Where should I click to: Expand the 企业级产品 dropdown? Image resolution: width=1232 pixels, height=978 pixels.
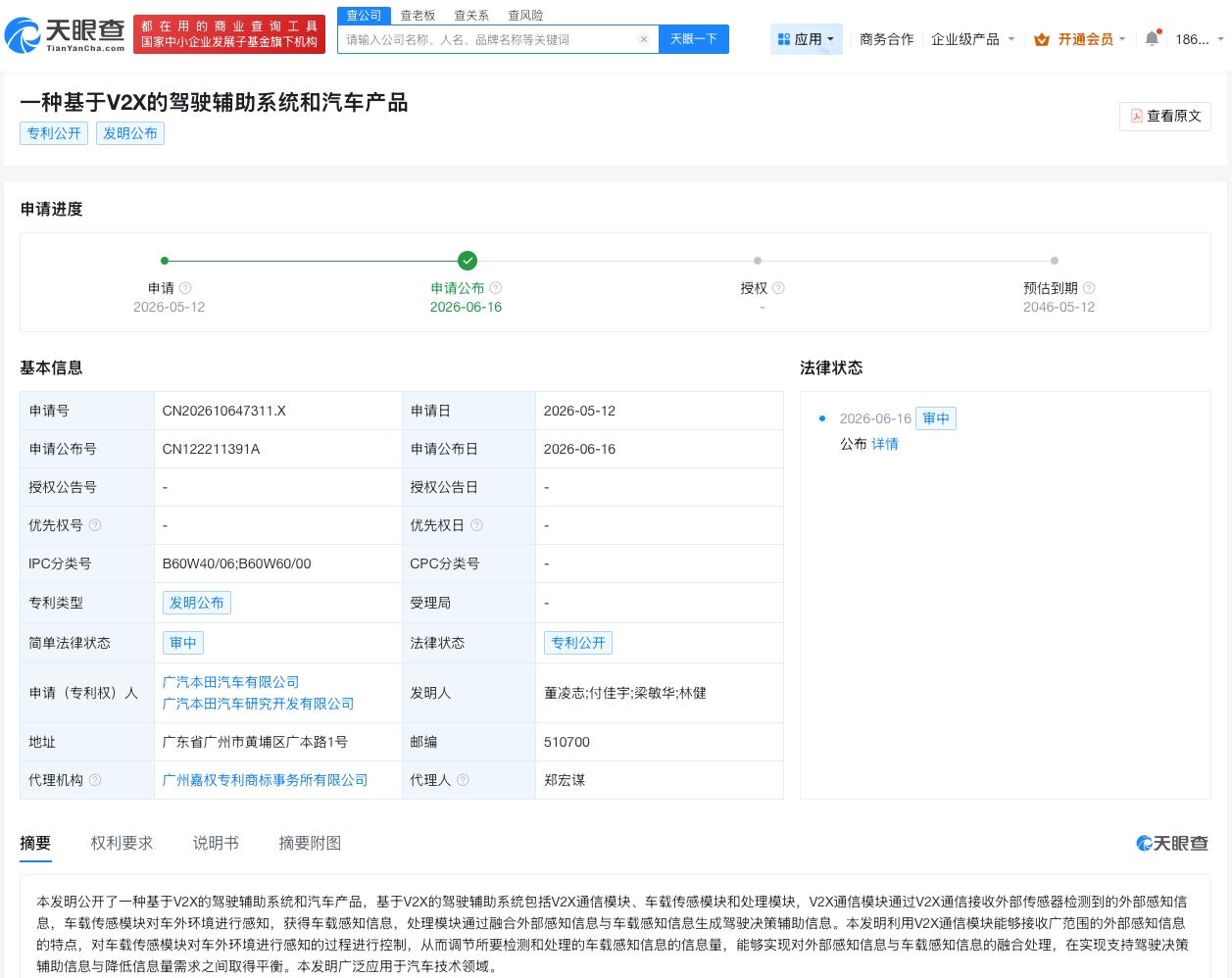(x=972, y=39)
